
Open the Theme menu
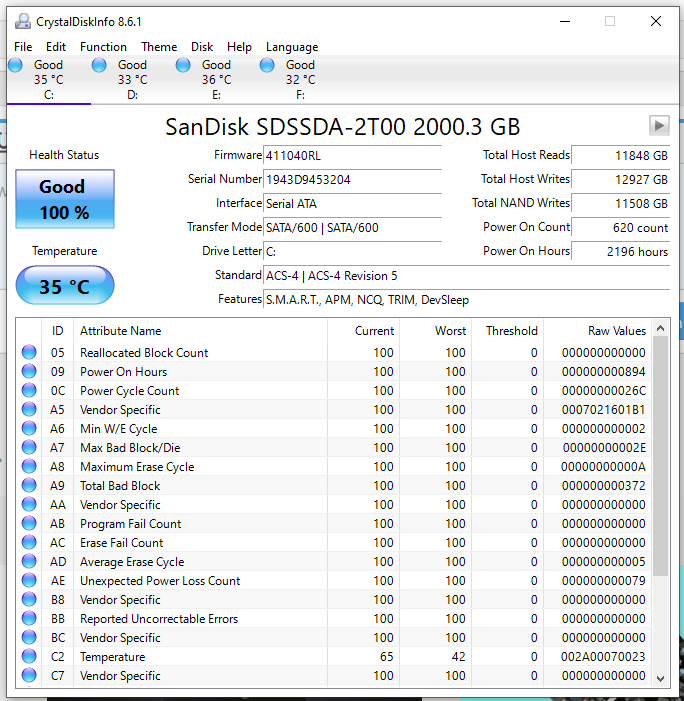coord(159,47)
